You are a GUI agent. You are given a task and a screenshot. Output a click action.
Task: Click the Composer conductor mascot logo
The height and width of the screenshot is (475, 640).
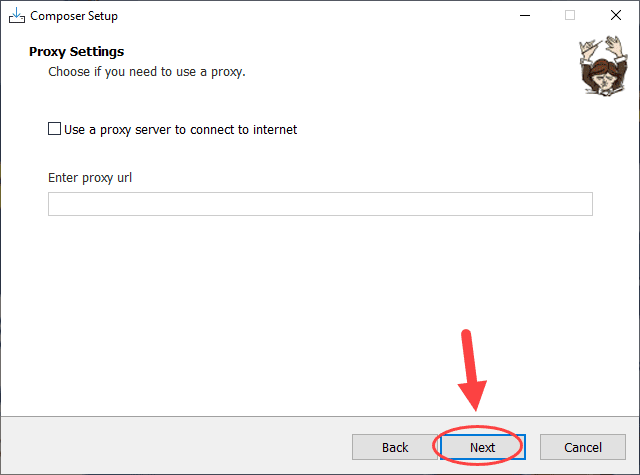click(603, 66)
